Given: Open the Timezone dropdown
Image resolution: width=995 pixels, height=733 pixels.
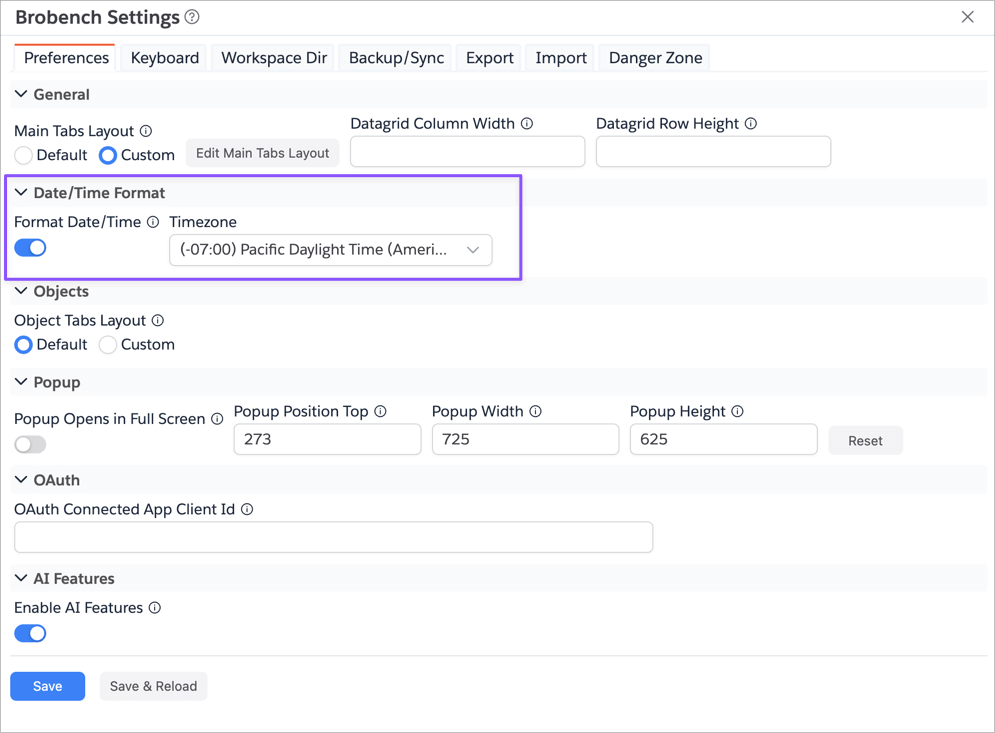Looking at the screenshot, I should coord(330,250).
